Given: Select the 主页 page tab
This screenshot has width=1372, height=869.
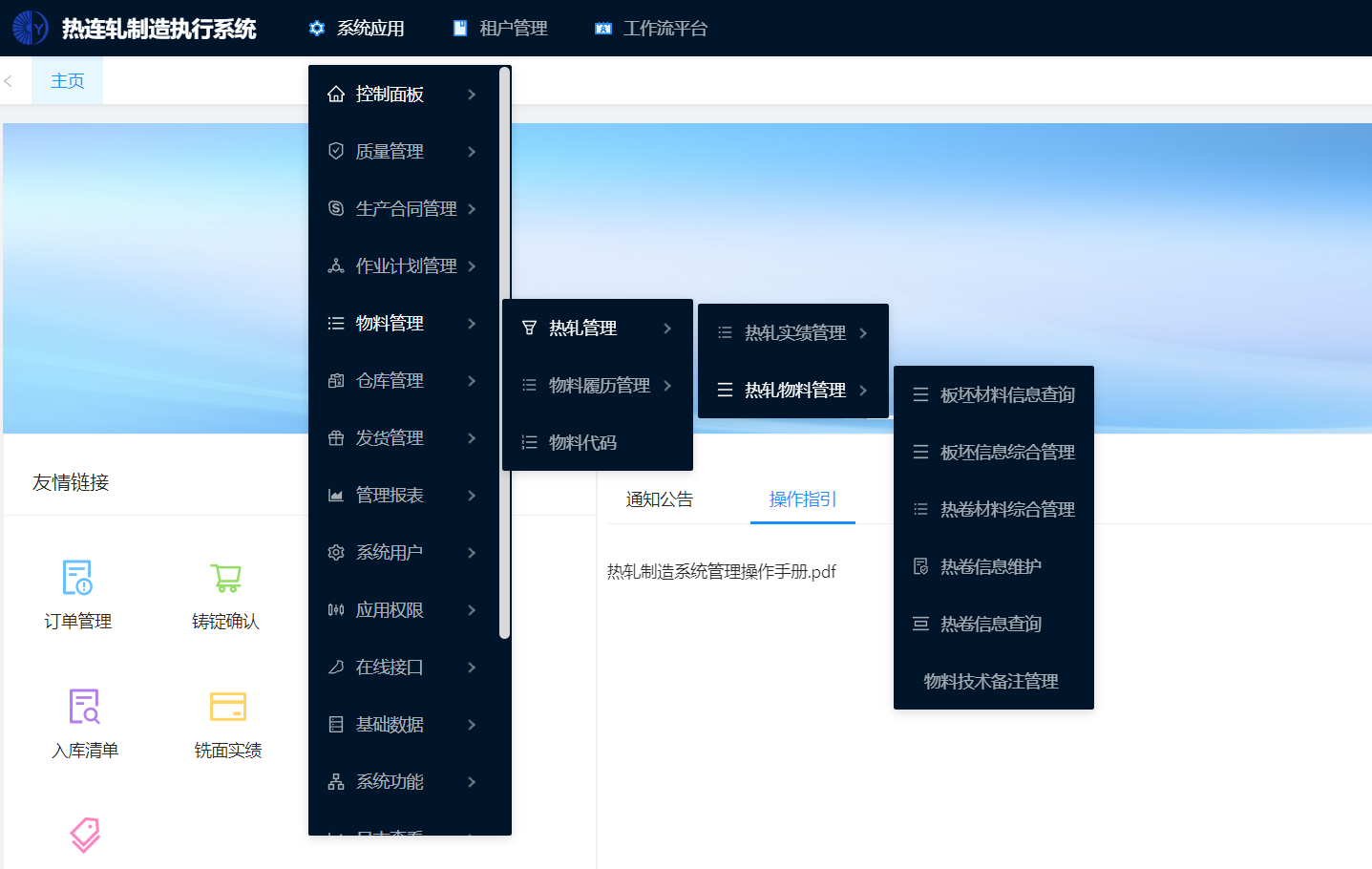Looking at the screenshot, I should click(68, 81).
